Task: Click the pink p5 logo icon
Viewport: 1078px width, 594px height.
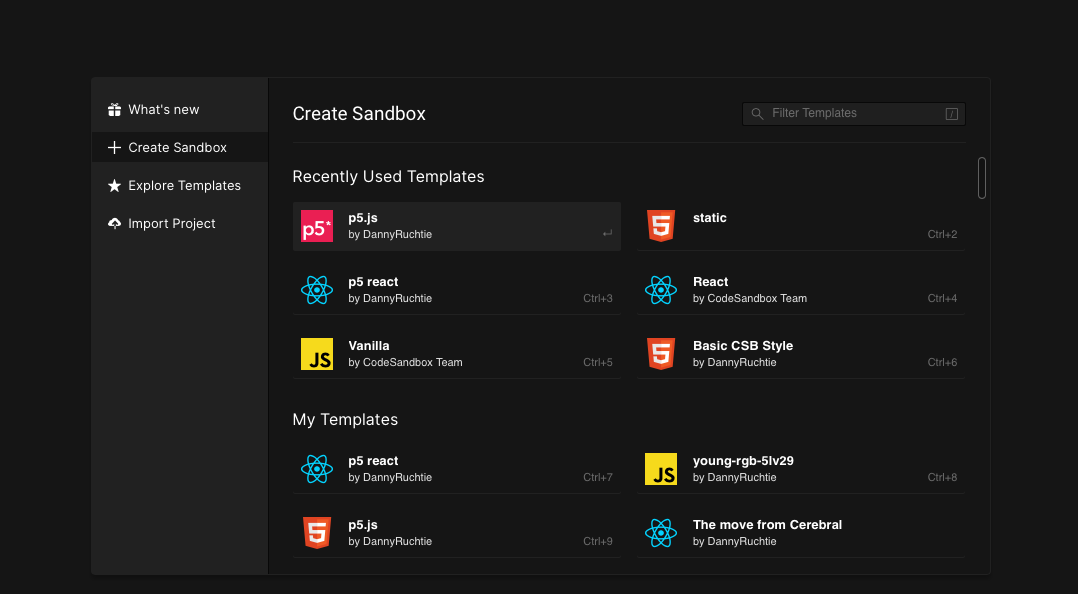Action: [x=317, y=226]
